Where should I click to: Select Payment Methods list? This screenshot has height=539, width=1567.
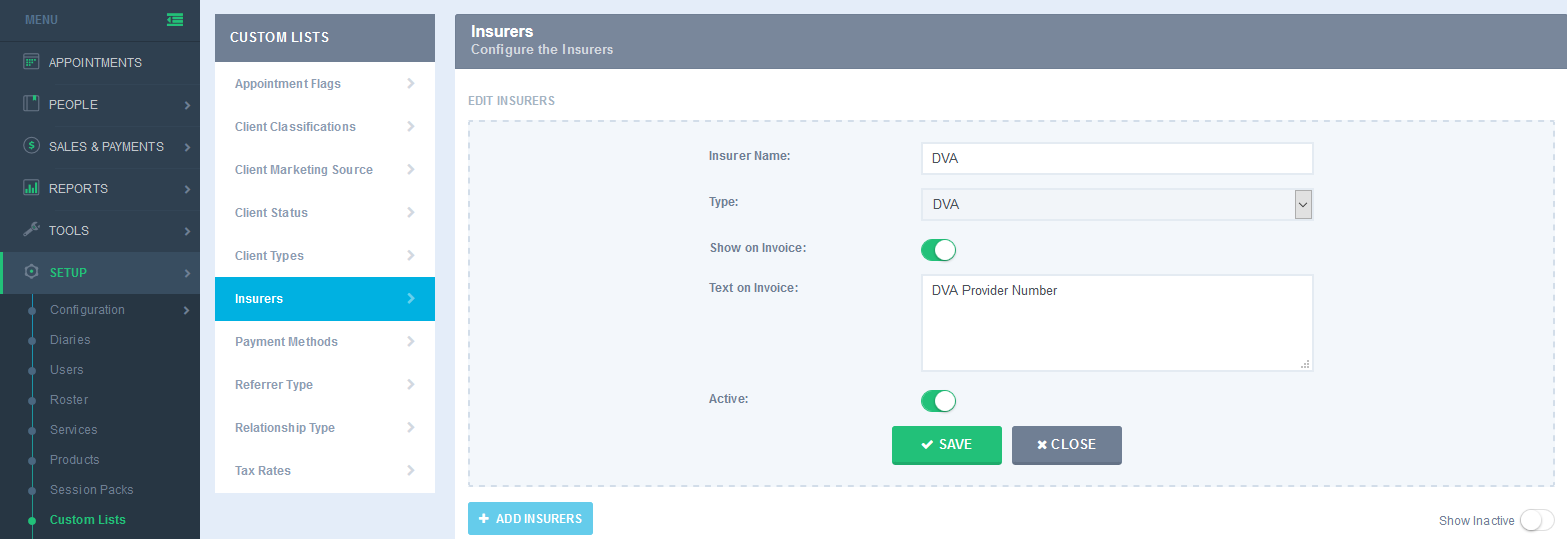[325, 342]
